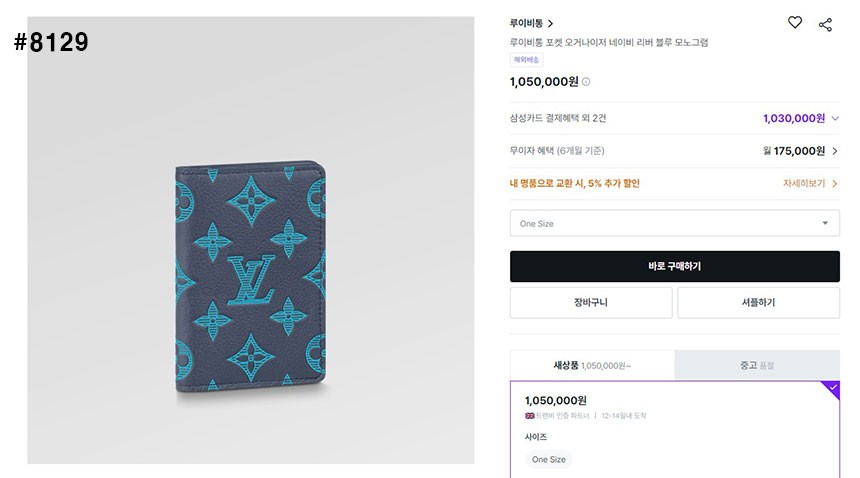Open the One Size dropdown
The width and height of the screenshot is (860, 478).
tap(674, 223)
